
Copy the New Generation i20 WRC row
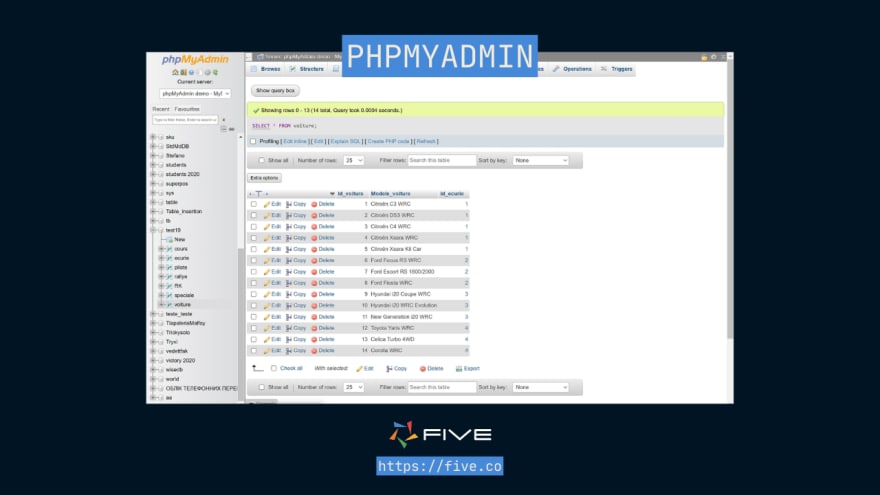[x=296, y=317]
